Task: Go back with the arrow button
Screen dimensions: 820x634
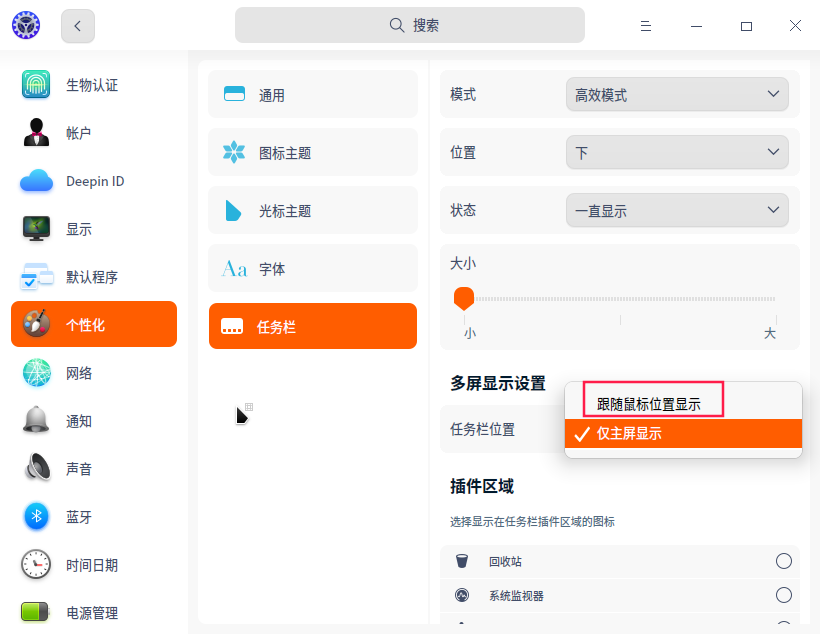Action: point(77,26)
